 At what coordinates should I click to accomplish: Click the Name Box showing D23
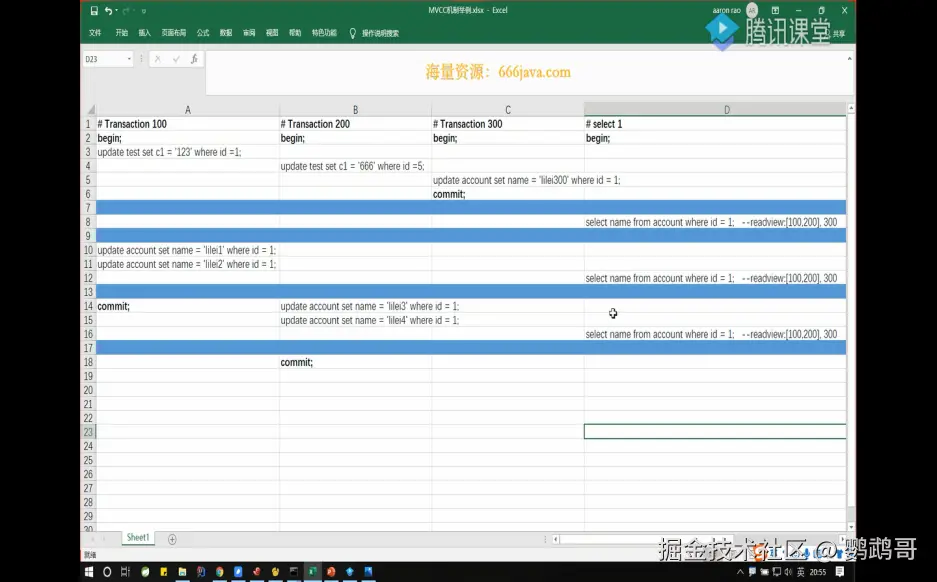[x=104, y=59]
